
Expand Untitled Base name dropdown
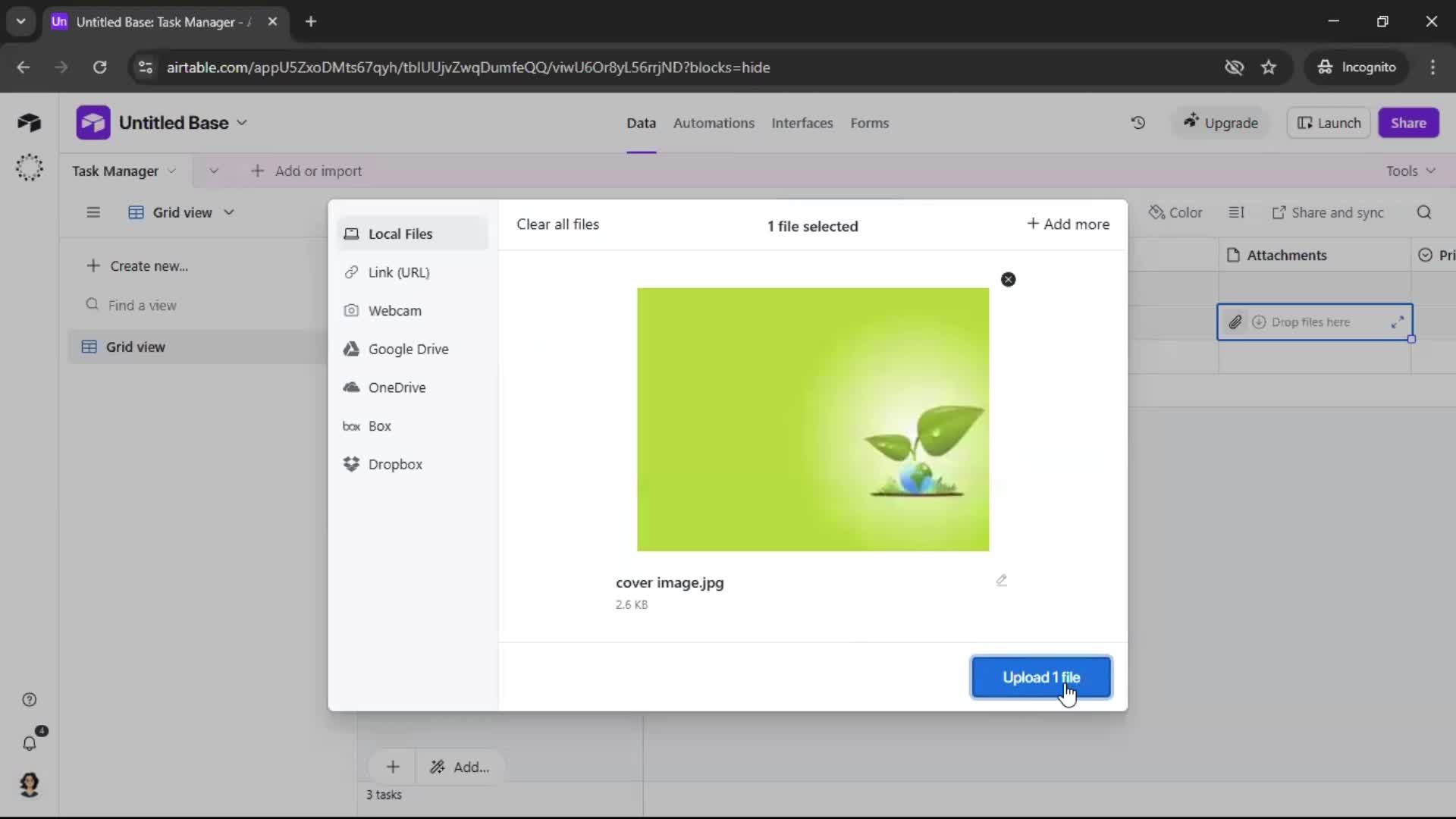tap(242, 123)
